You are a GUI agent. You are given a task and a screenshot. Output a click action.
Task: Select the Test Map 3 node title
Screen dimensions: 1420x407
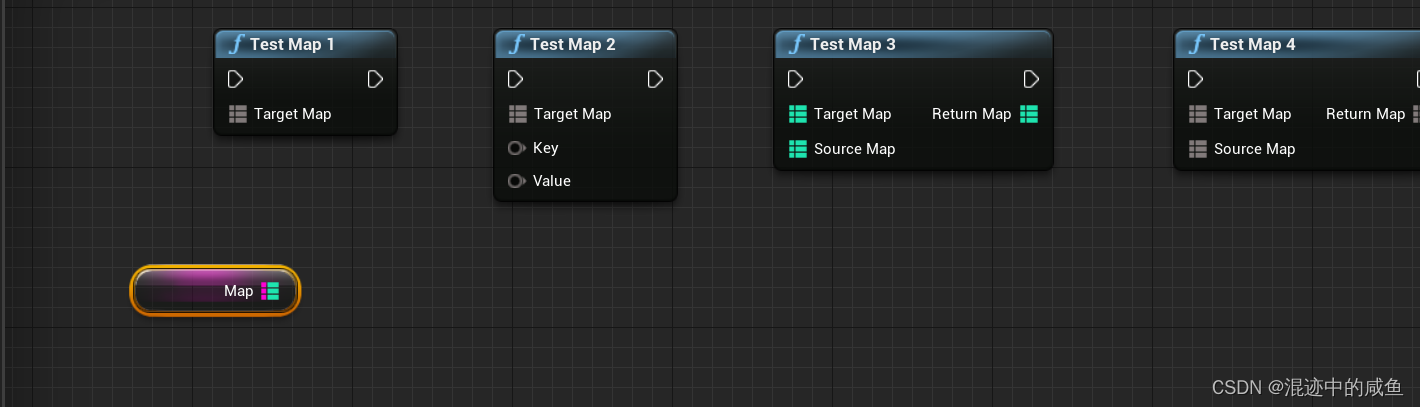pos(852,44)
